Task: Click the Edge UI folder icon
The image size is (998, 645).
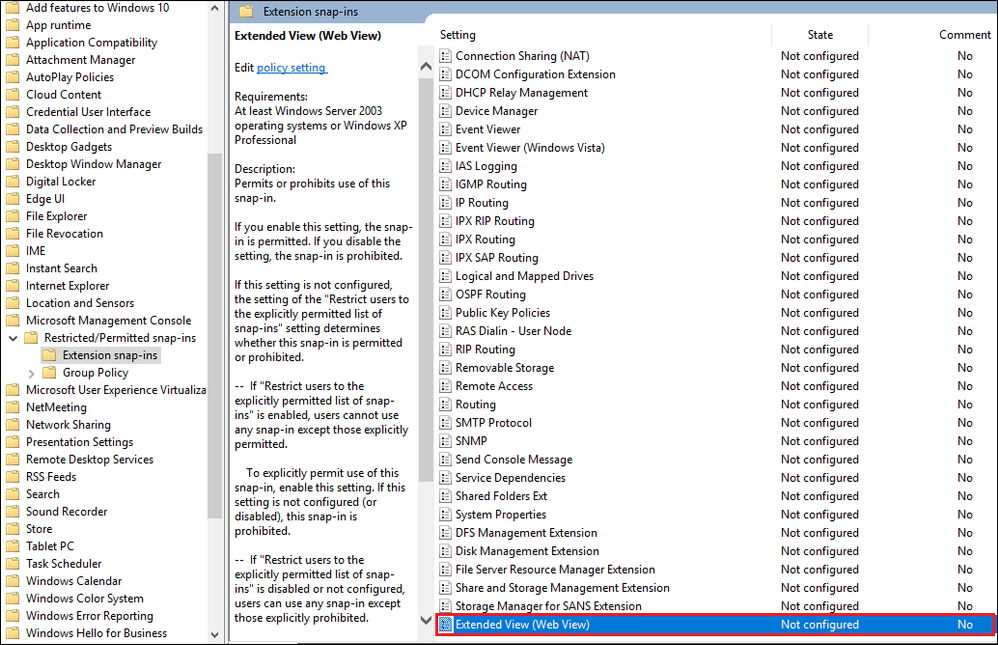Action: click(x=12, y=199)
